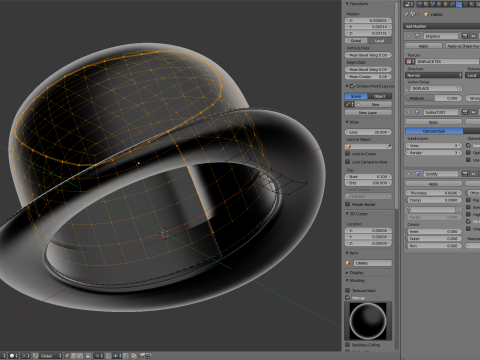Toggle the 3D manipulator axes icon

[36, 356]
